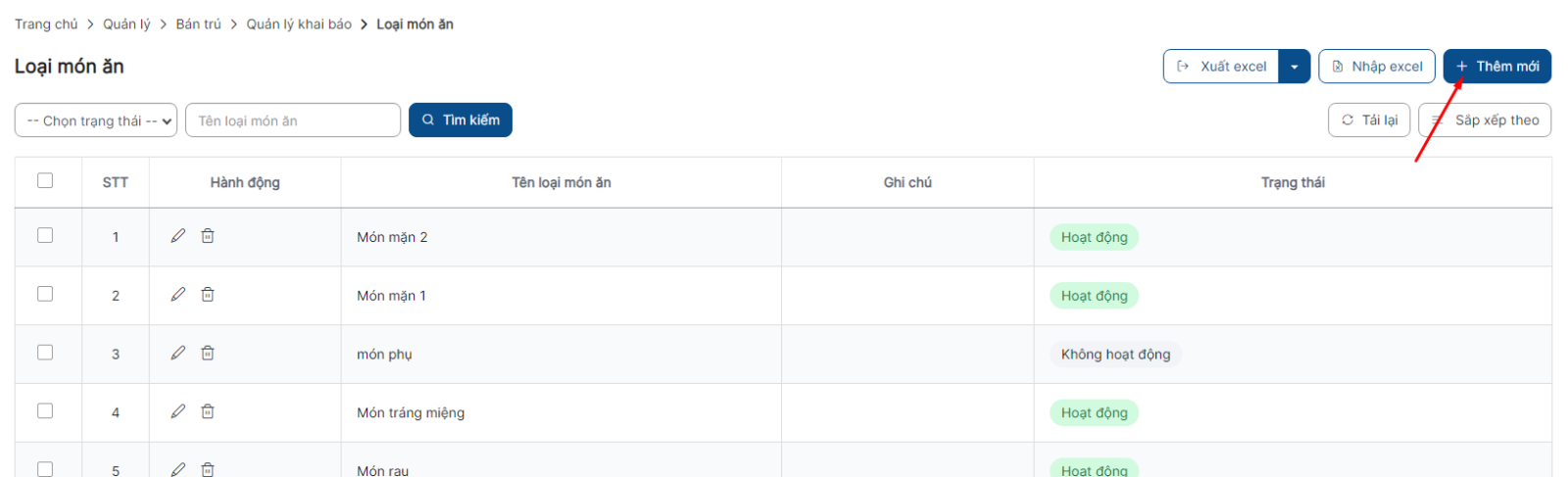Edit Món tráng miệng via pencil icon

click(x=178, y=412)
